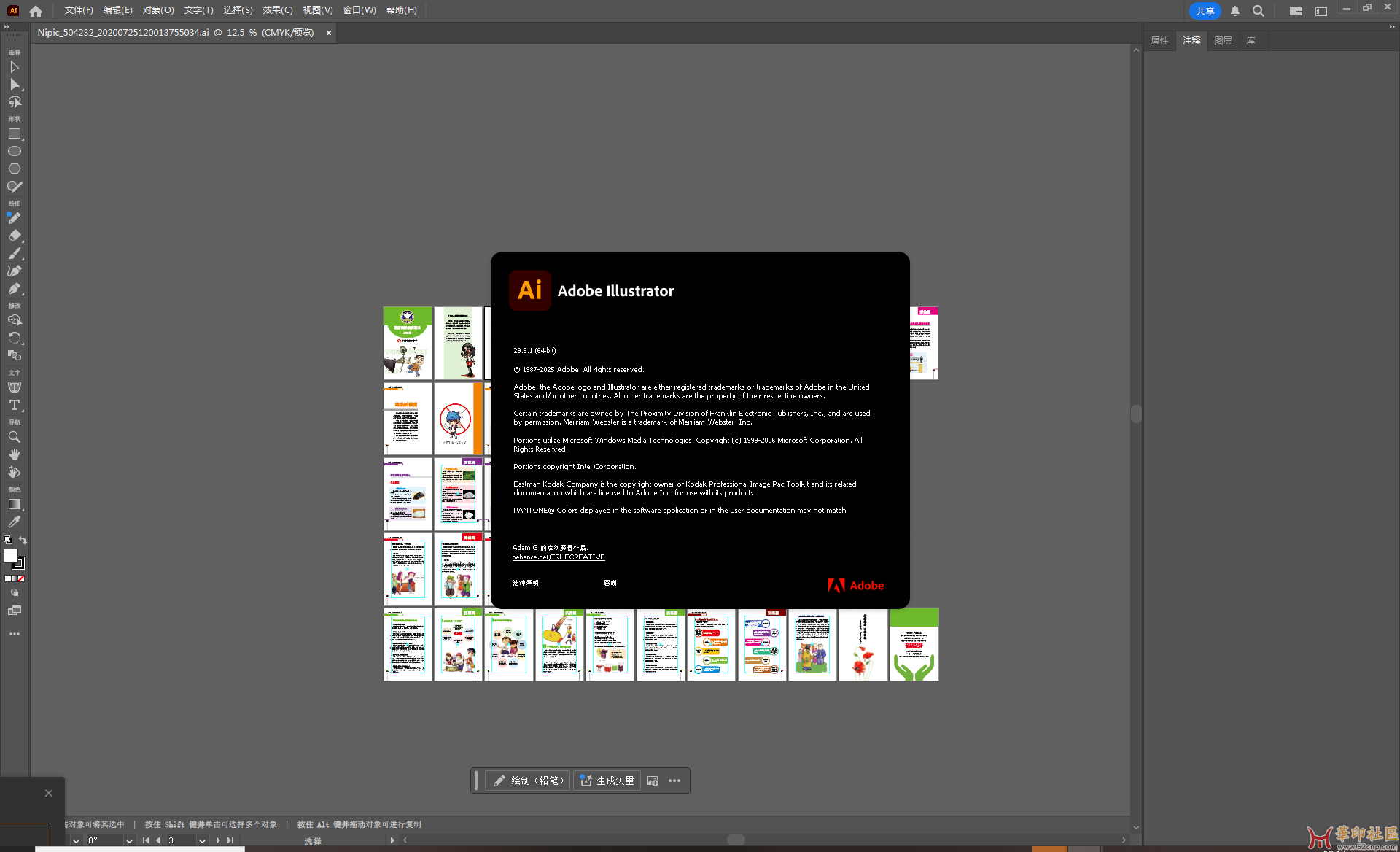Switch to the 图层 panel tab
The image size is (1400, 852).
coord(1223,41)
